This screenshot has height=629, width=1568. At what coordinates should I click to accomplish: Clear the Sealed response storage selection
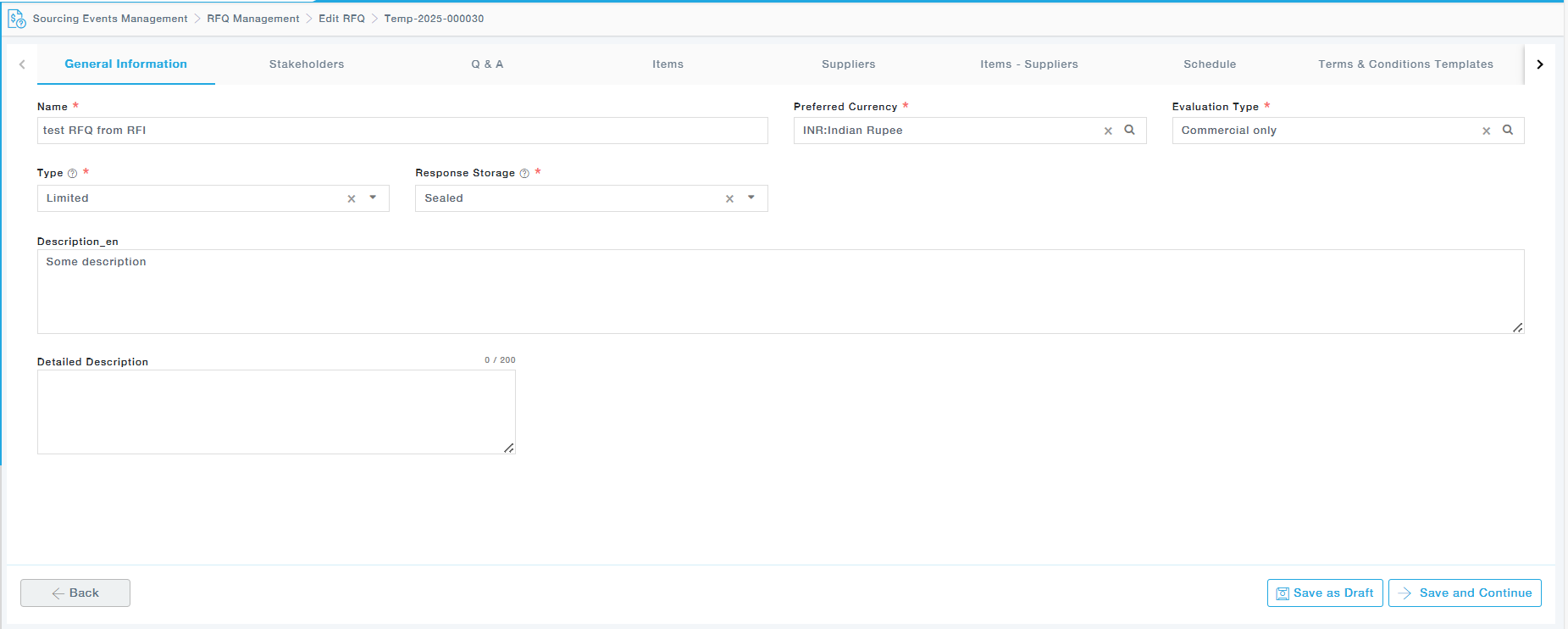[x=729, y=198]
